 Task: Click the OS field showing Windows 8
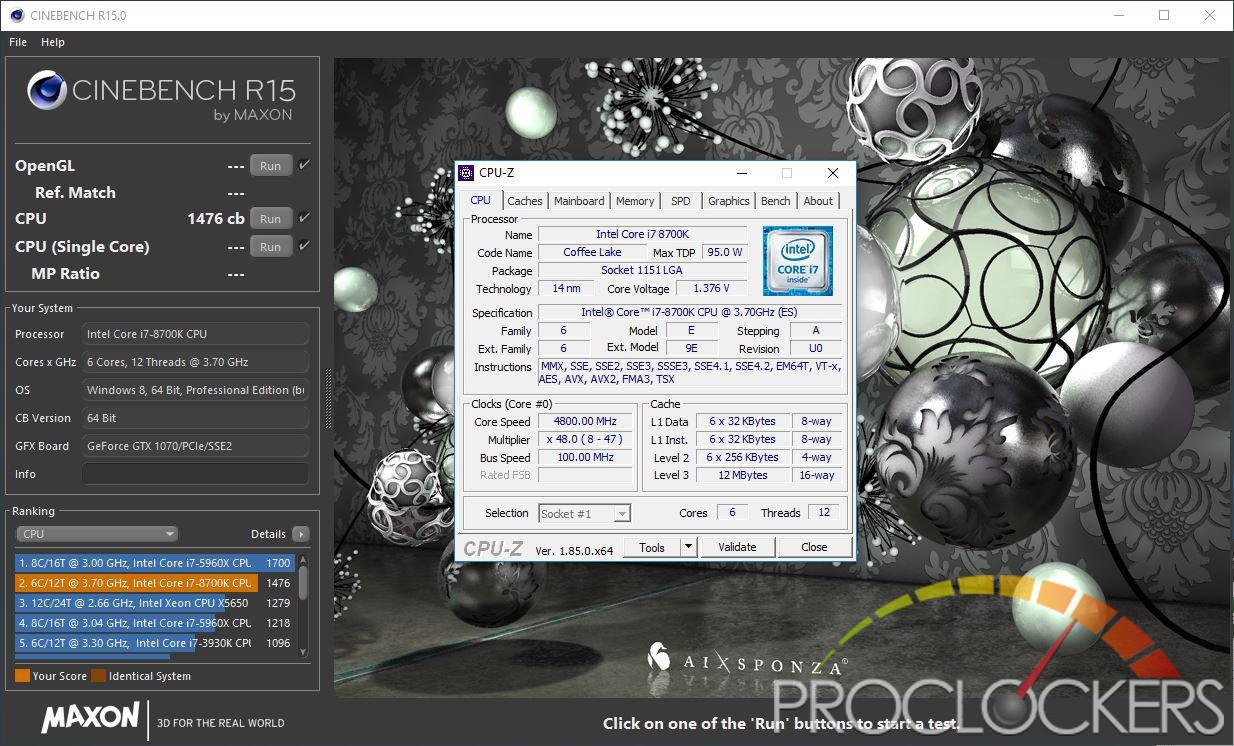(195, 390)
